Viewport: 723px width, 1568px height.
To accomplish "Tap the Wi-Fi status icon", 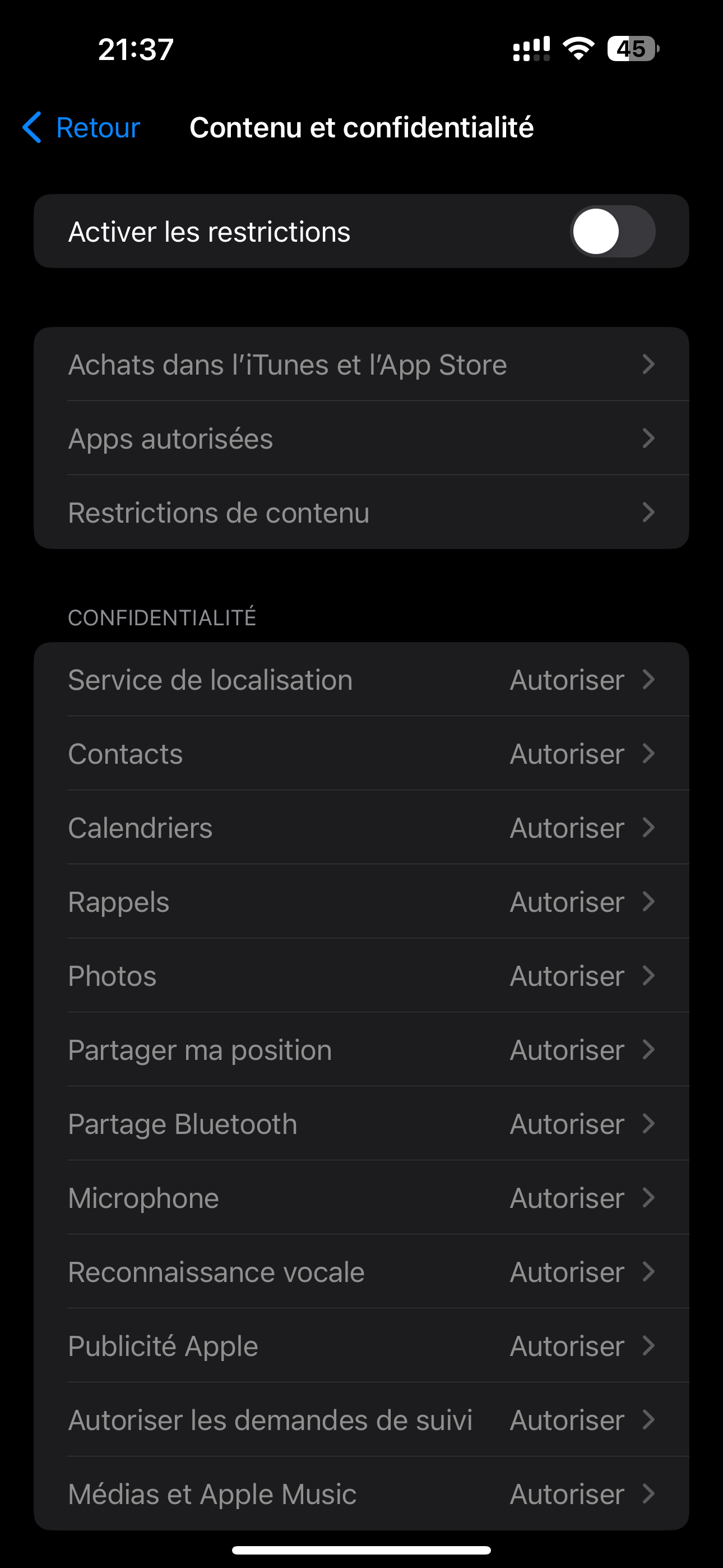I will pos(578,49).
